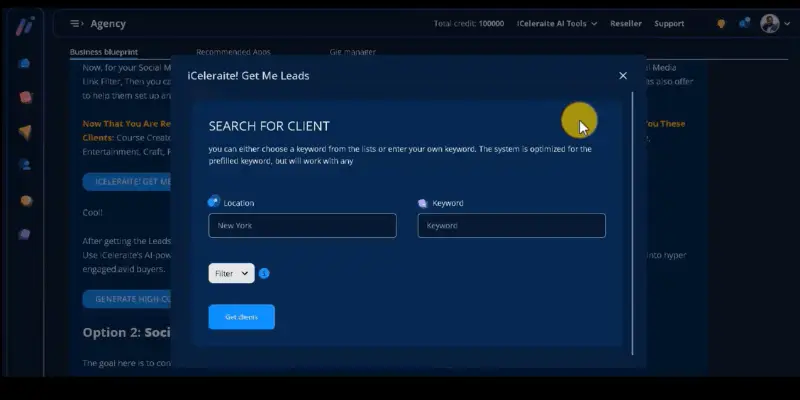The image size is (800, 400).
Task: Click the icon next to Location label
Action: (214, 202)
